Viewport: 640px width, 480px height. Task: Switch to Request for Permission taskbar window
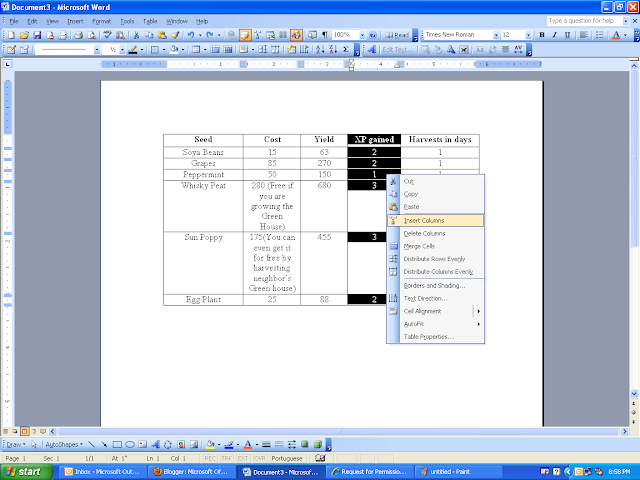369,472
